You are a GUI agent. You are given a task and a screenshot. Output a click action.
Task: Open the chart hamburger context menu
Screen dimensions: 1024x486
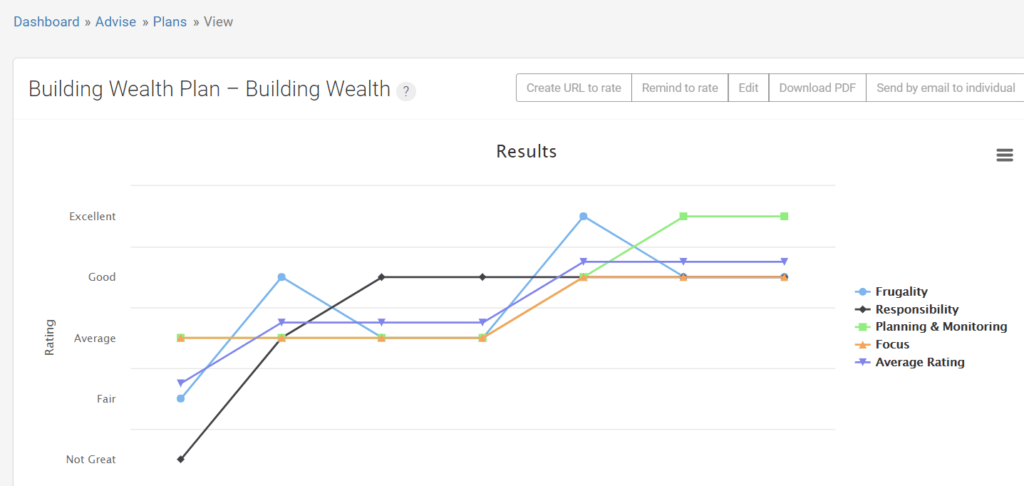1004,155
